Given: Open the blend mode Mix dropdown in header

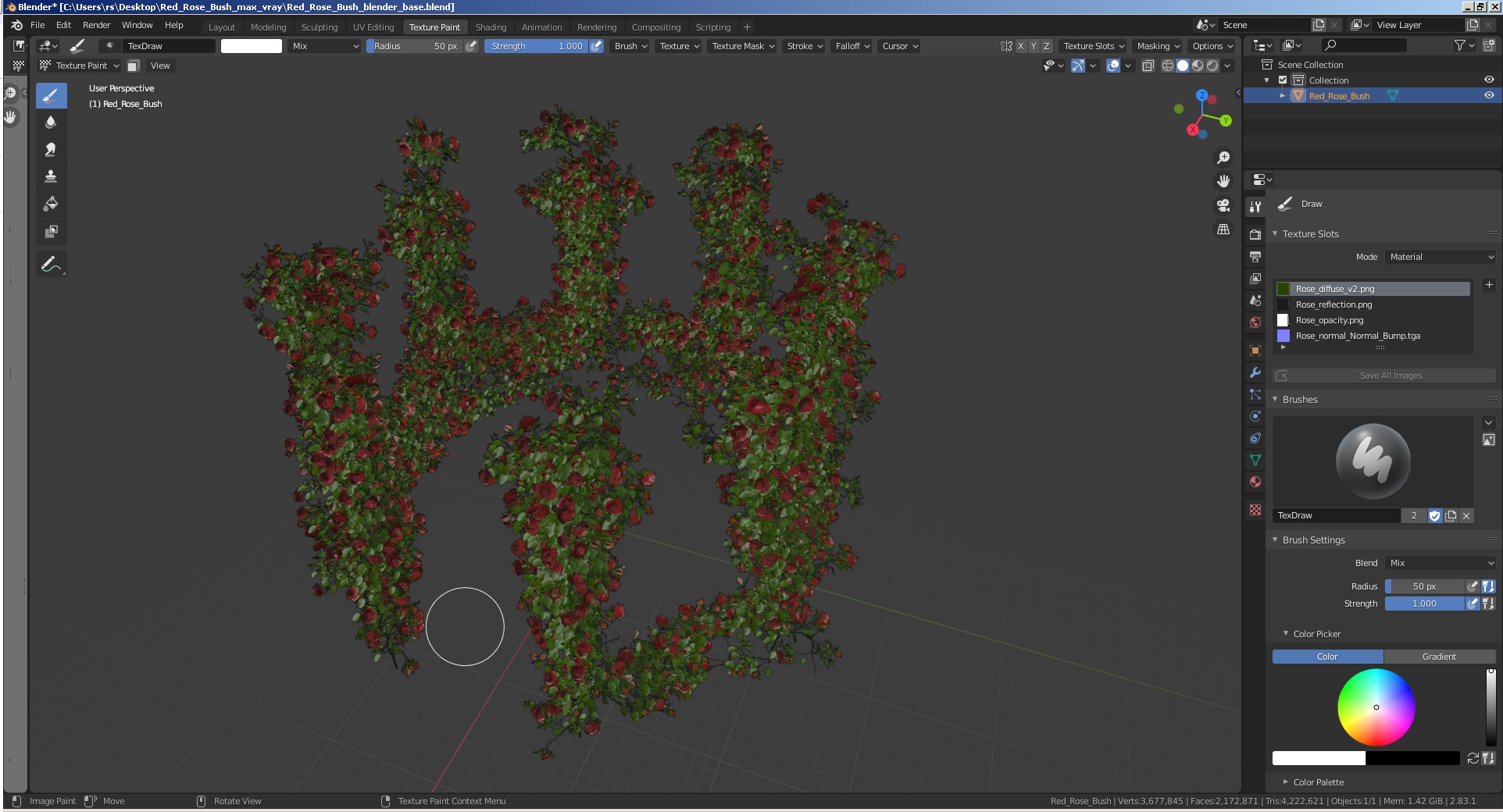Looking at the screenshot, I should click(325, 46).
